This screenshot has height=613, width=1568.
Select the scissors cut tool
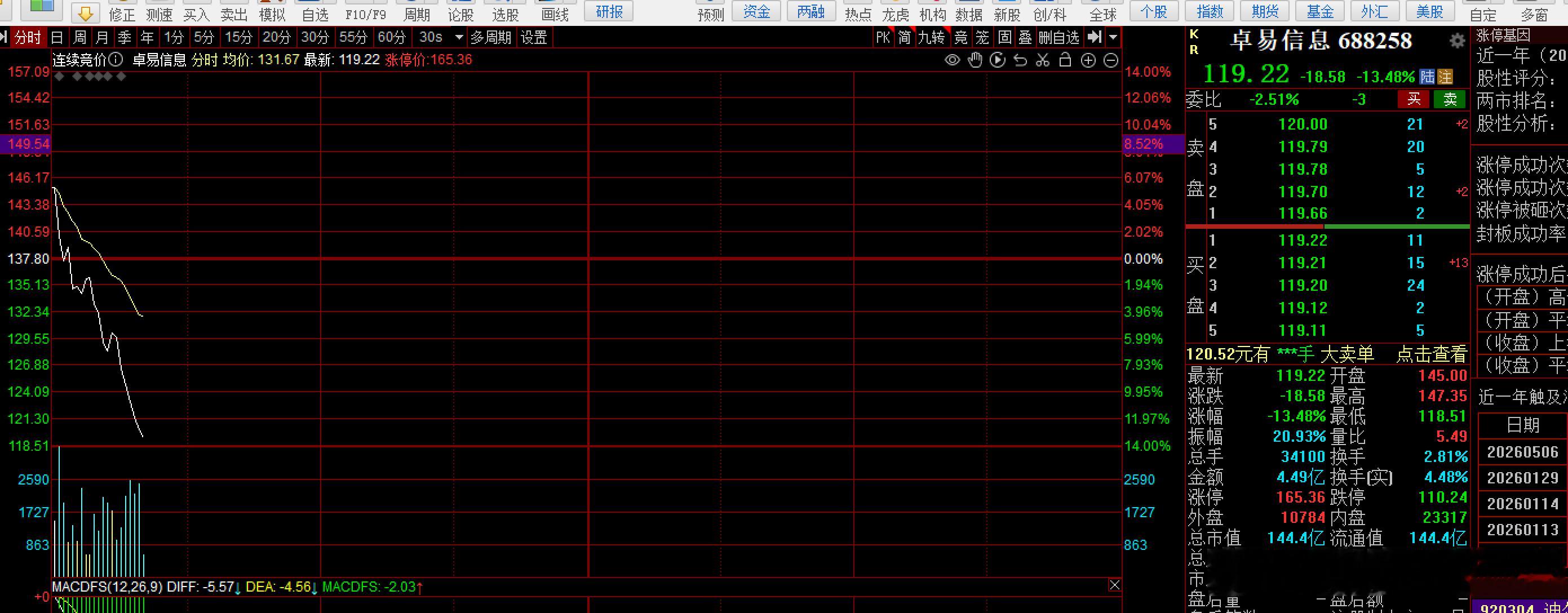[x=1043, y=60]
